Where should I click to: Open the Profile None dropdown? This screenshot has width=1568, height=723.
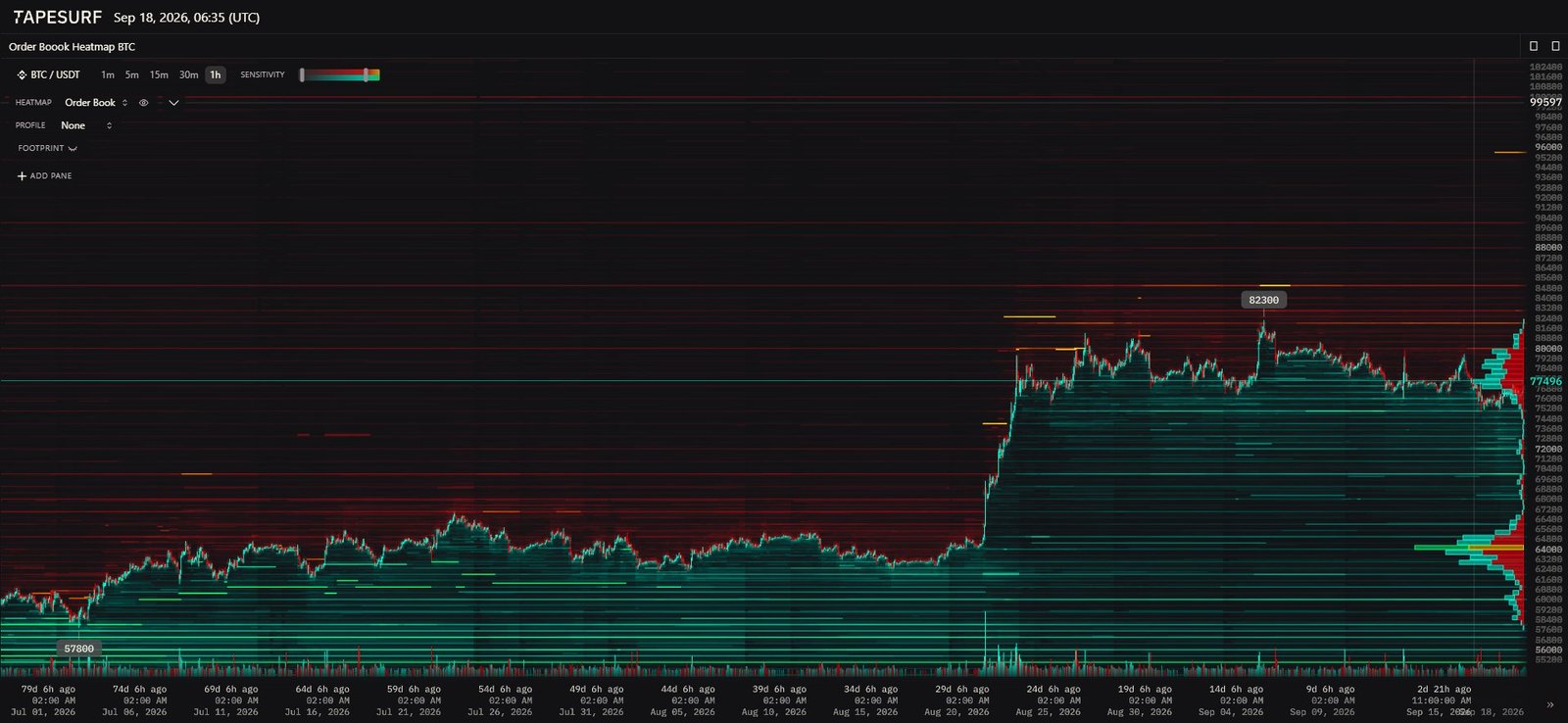pyautogui.click(x=86, y=125)
